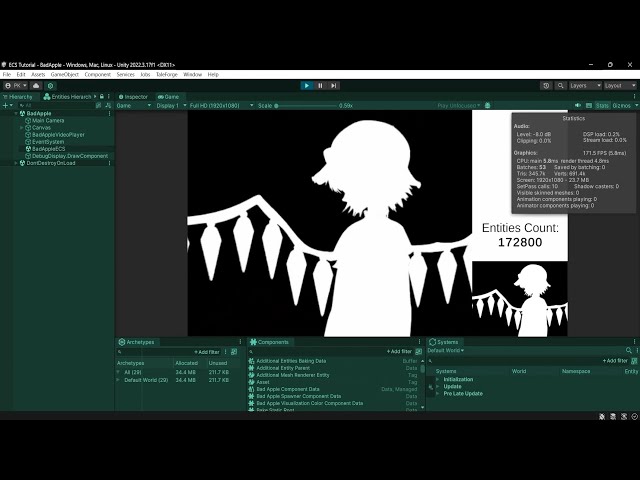
Task: Expand the All (29) archetypes row
Action: (118, 372)
